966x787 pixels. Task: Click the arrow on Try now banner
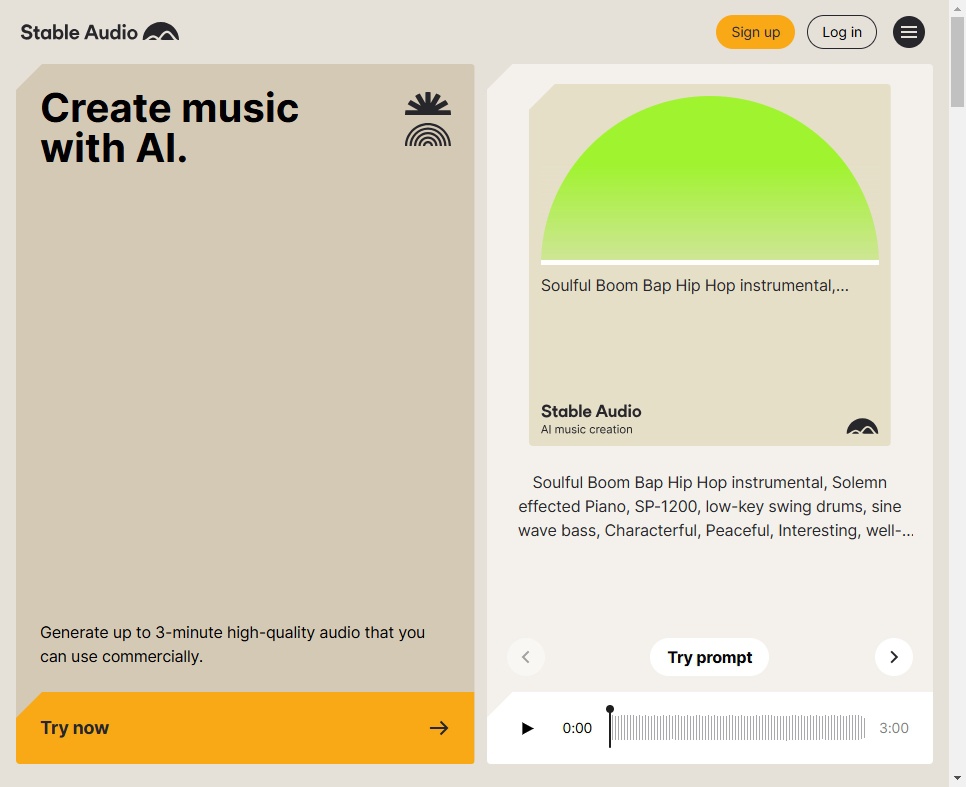pos(439,728)
